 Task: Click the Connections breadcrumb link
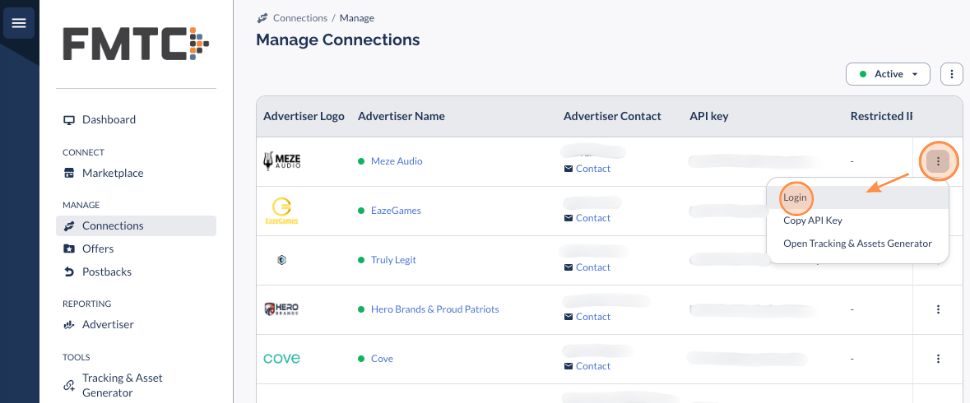[x=299, y=18]
